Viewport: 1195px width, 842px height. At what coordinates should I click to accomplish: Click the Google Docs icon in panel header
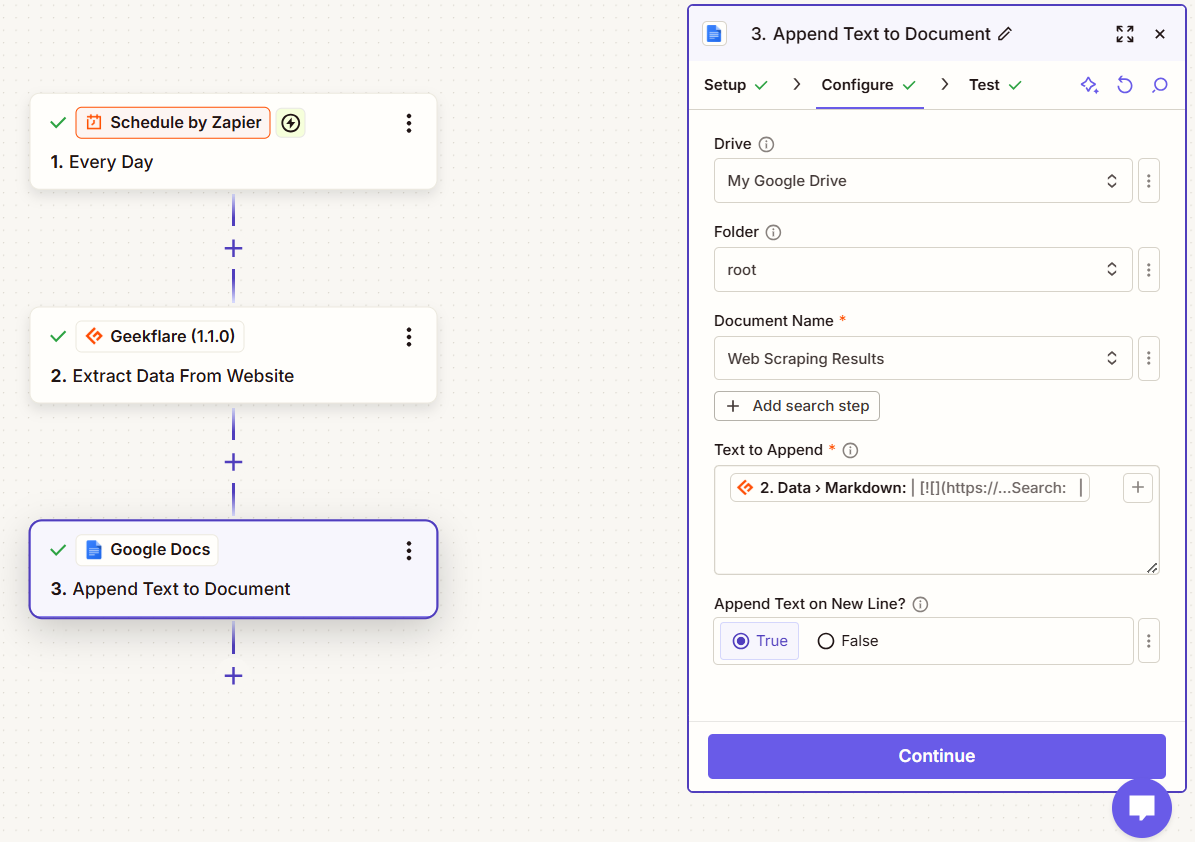714,34
